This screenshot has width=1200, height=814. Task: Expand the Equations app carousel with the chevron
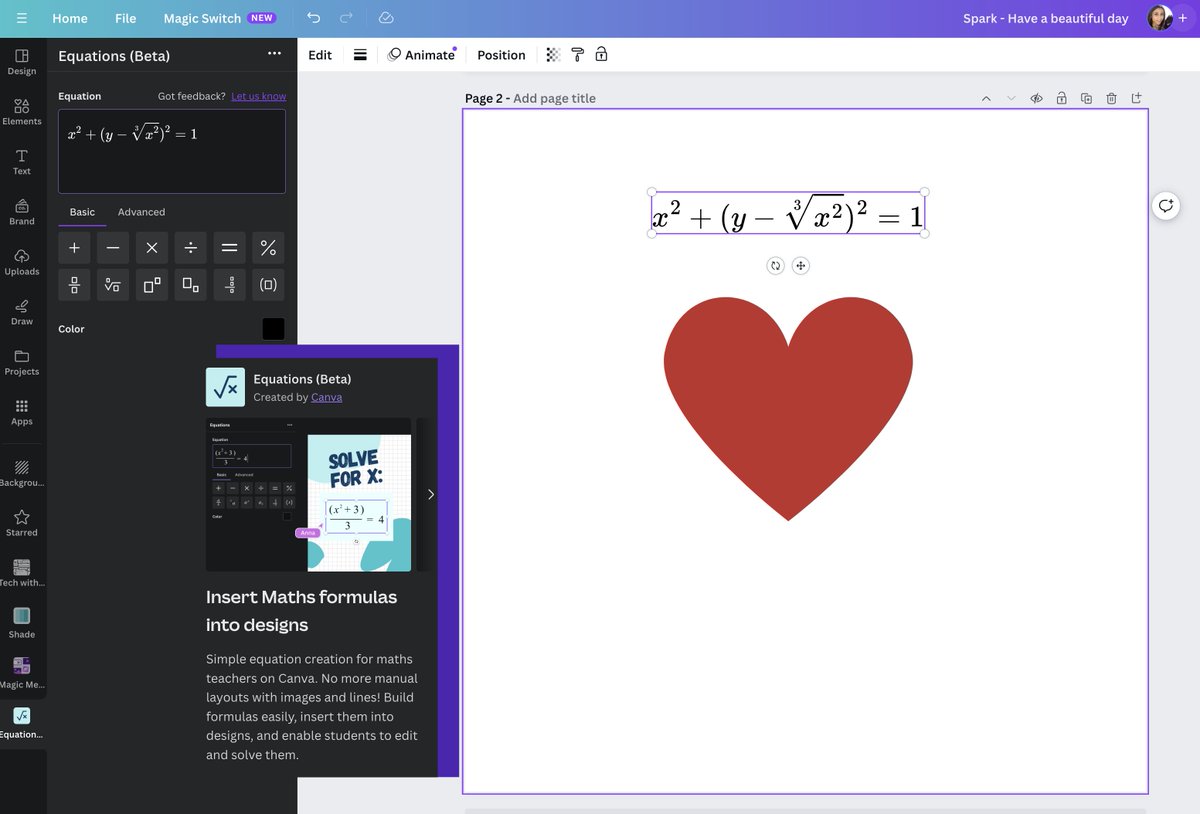(430, 492)
